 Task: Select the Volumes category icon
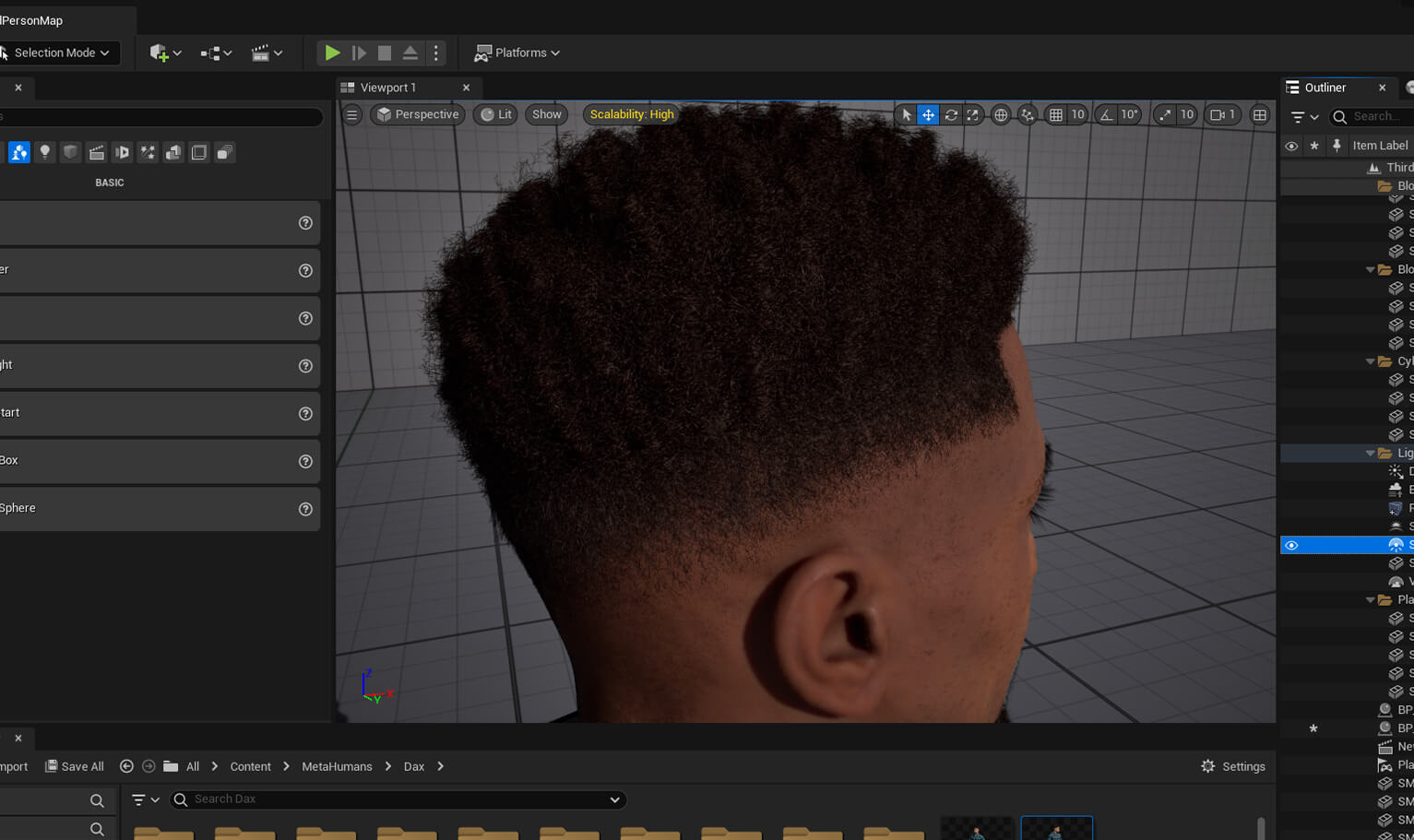[x=199, y=152]
